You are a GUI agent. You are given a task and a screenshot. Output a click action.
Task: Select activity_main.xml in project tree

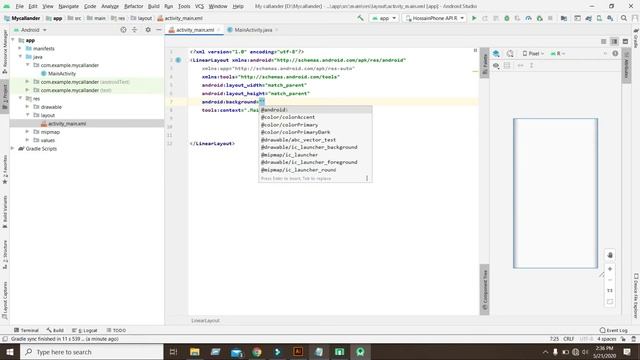tap(67, 123)
